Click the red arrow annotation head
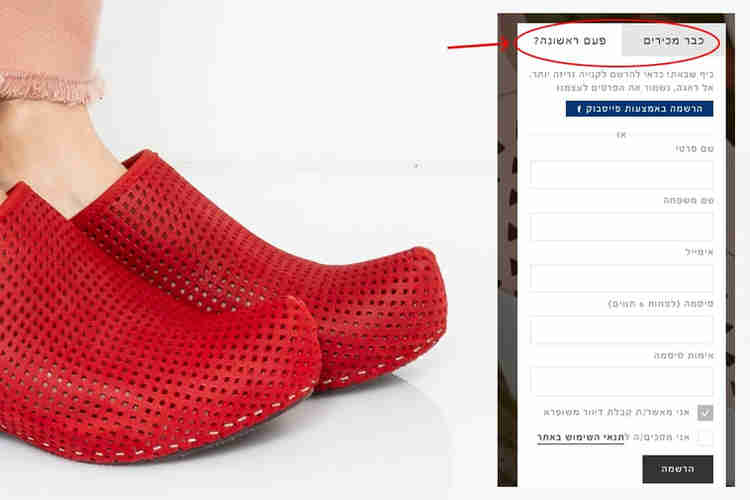This screenshot has width=750, height=500. [506, 44]
